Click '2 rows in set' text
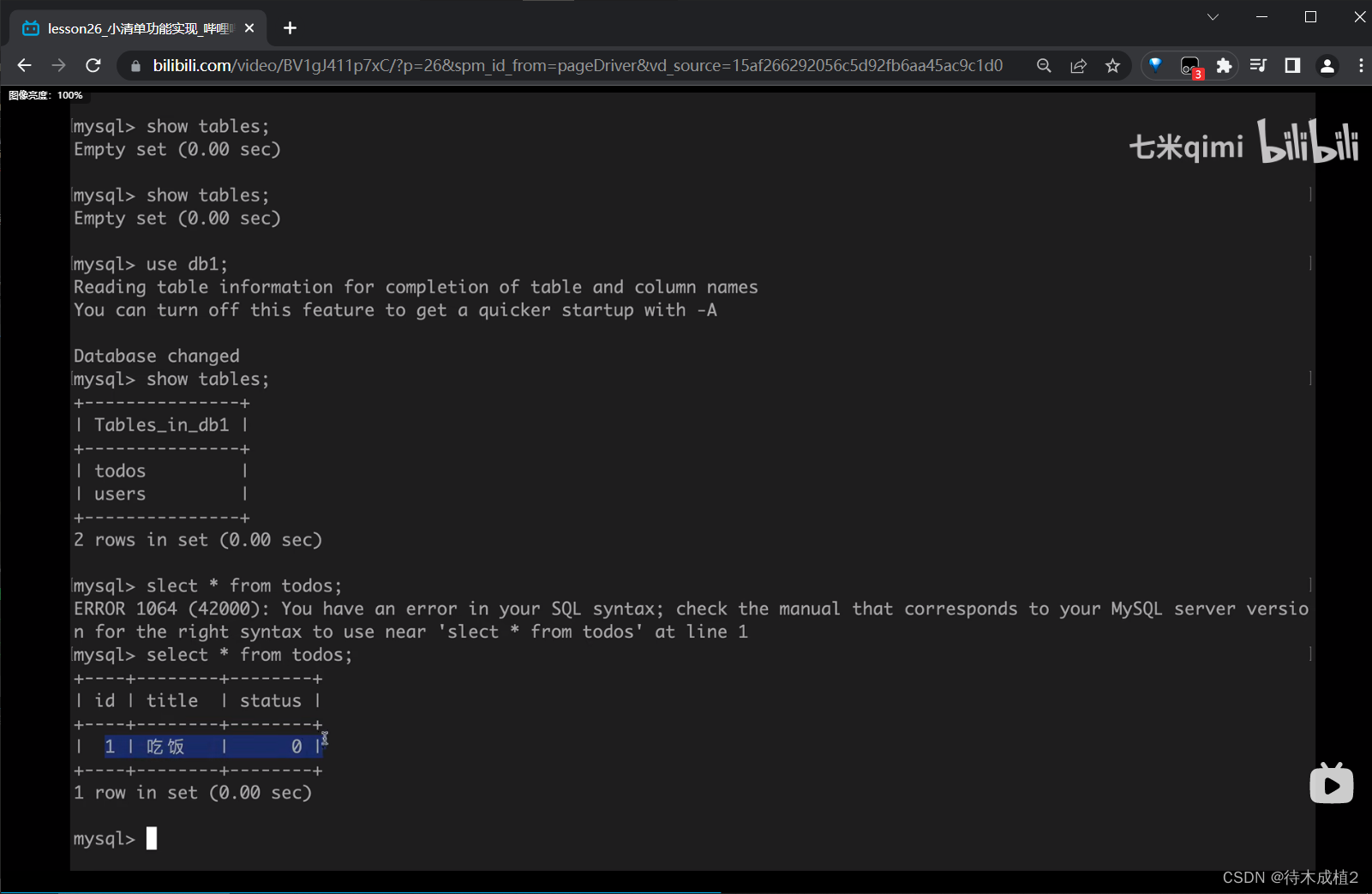This screenshot has width=1372, height=894. [141, 540]
